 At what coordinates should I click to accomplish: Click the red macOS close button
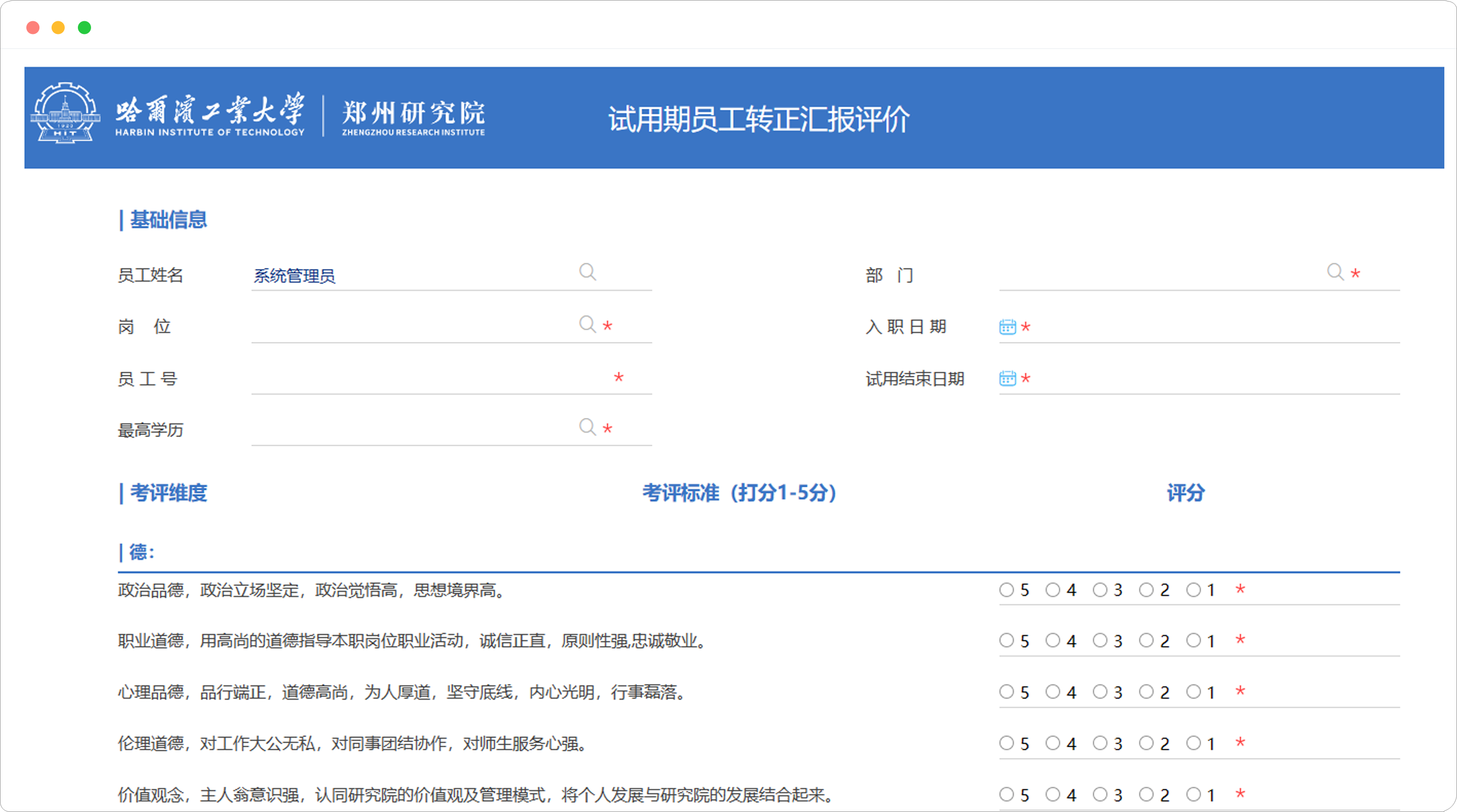tap(33, 27)
